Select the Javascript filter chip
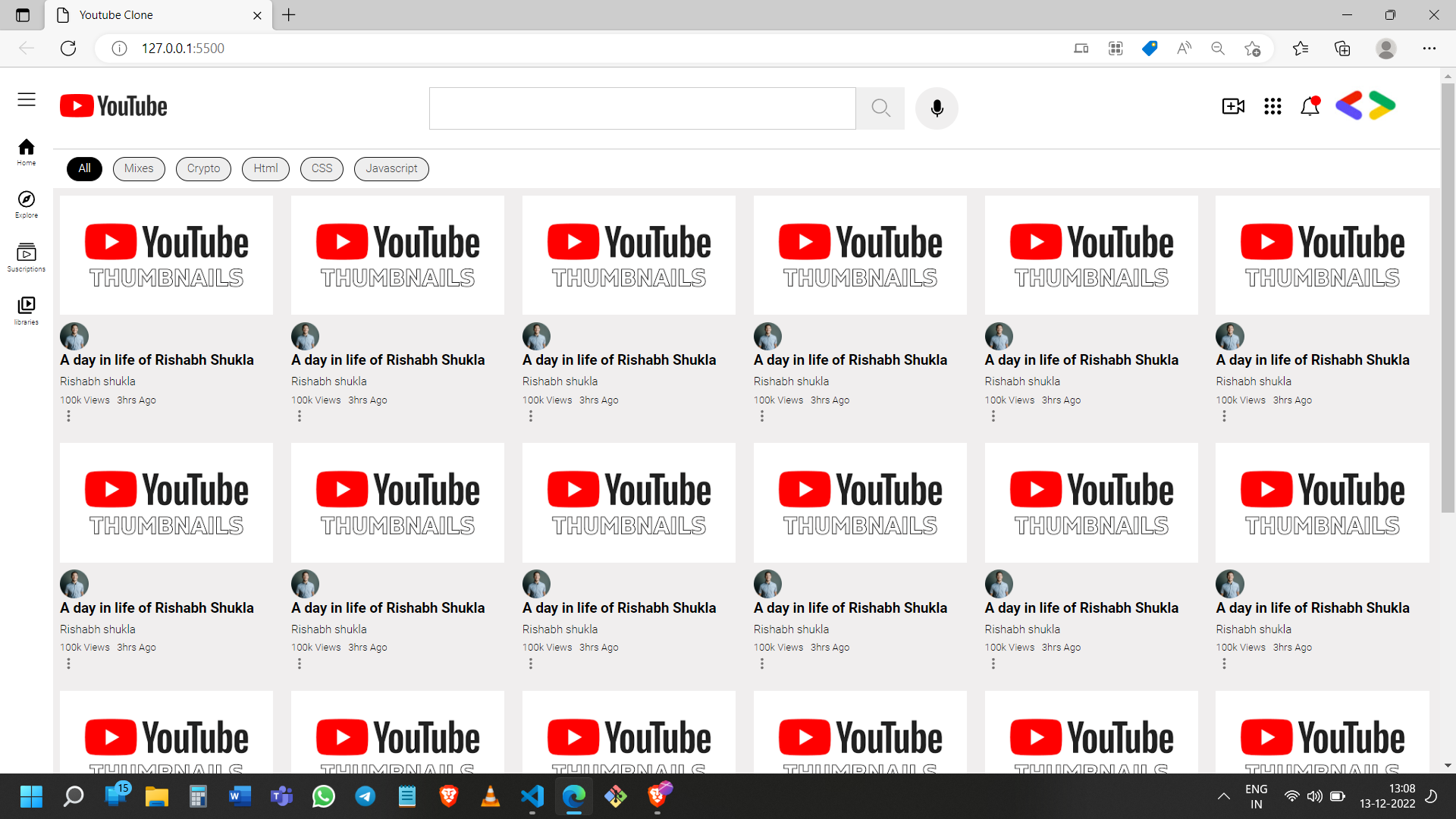 click(391, 168)
